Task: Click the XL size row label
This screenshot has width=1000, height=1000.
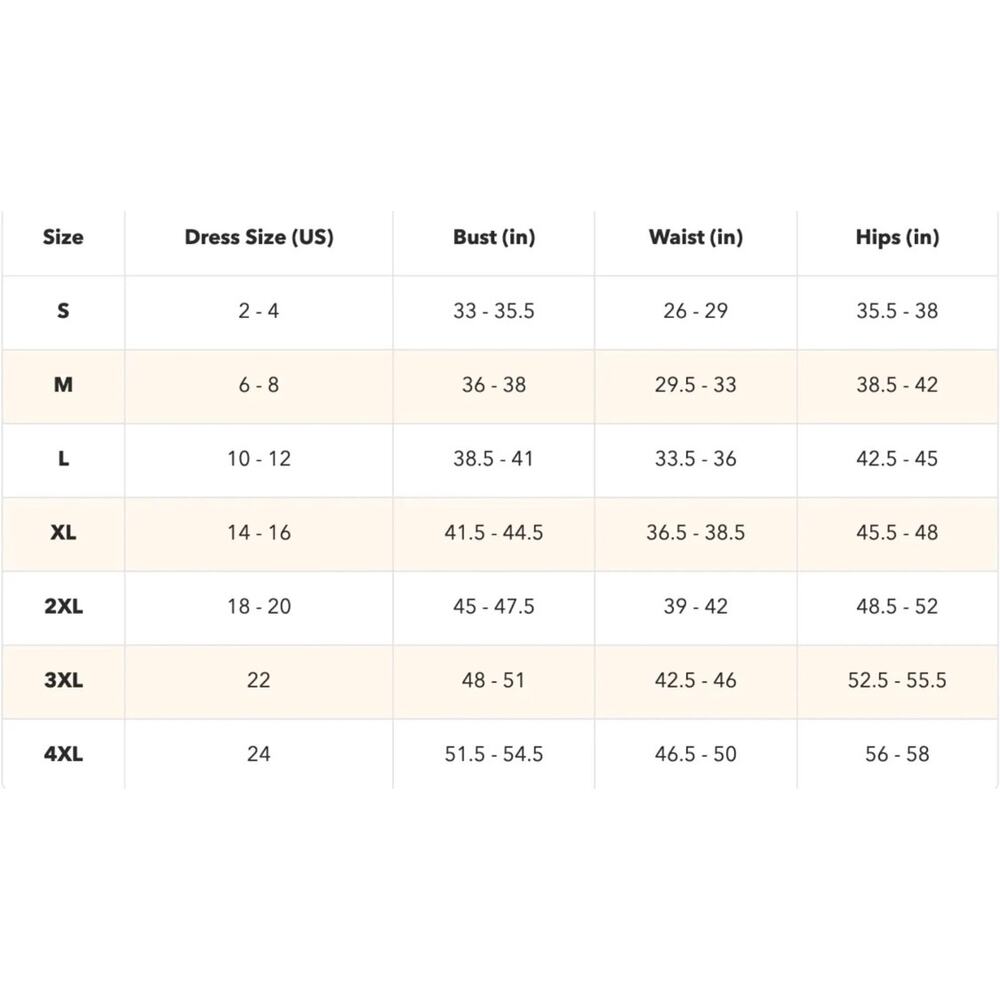Action: pyautogui.click(x=63, y=533)
